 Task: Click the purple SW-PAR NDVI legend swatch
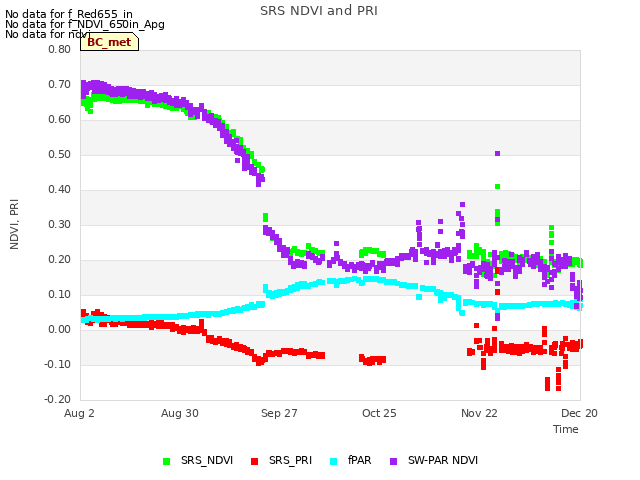(x=393, y=461)
